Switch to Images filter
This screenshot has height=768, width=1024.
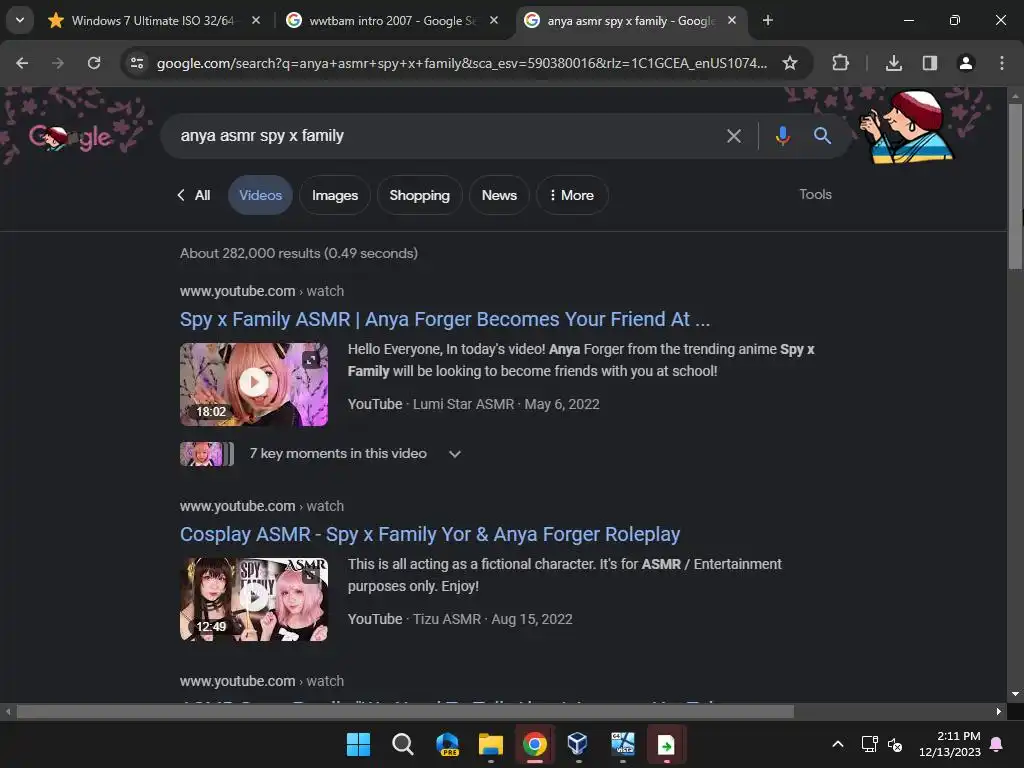(334, 195)
